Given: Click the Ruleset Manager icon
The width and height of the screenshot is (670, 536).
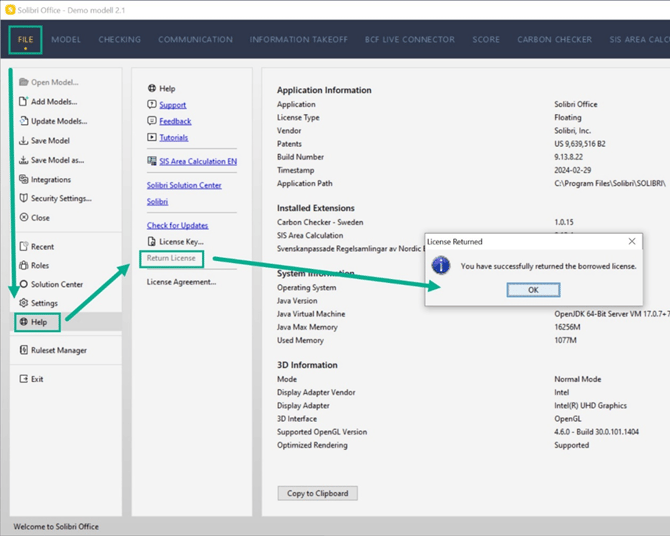Looking at the screenshot, I should pyautogui.click(x=23, y=350).
